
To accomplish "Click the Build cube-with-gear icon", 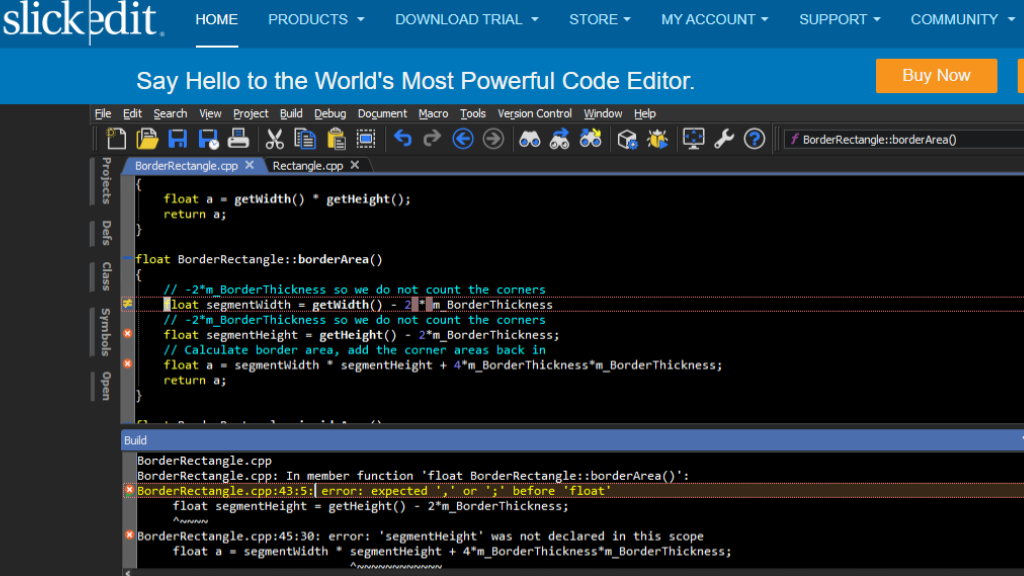I will [627, 139].
